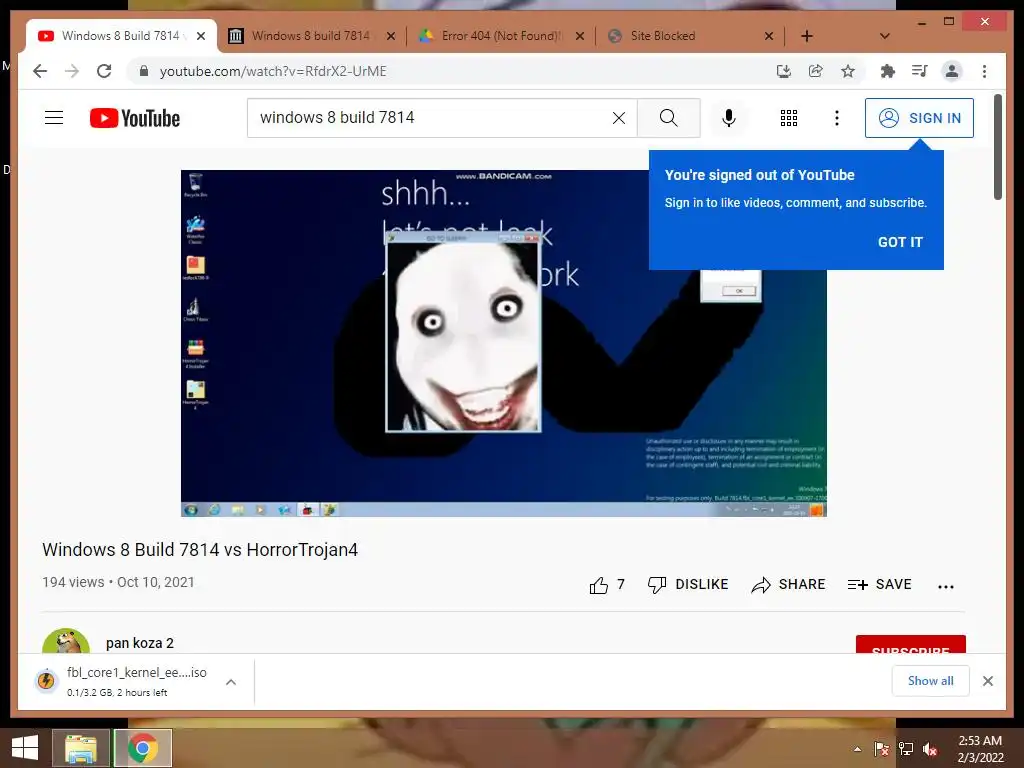The height and width of the screenshot is (768, 1024).
Task: Click the address bar URL
Action: click(x=273, y=71)
